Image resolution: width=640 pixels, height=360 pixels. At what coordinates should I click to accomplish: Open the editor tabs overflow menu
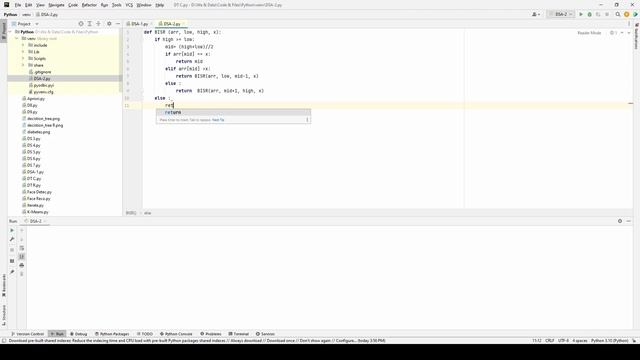coord(629,24)
